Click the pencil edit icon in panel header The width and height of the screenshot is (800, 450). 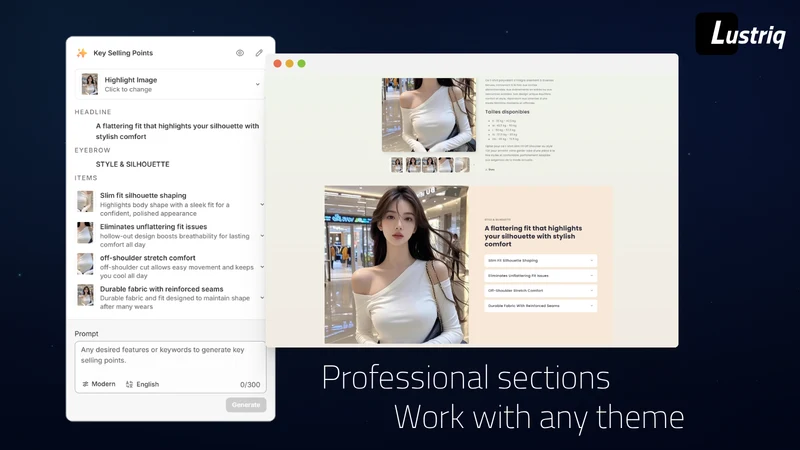point(259,53)
